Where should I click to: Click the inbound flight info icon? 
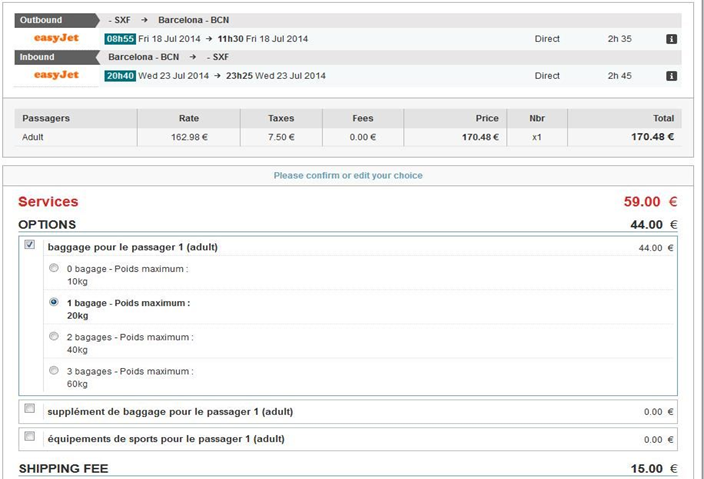pyautogui.click(x=672, y=76)
